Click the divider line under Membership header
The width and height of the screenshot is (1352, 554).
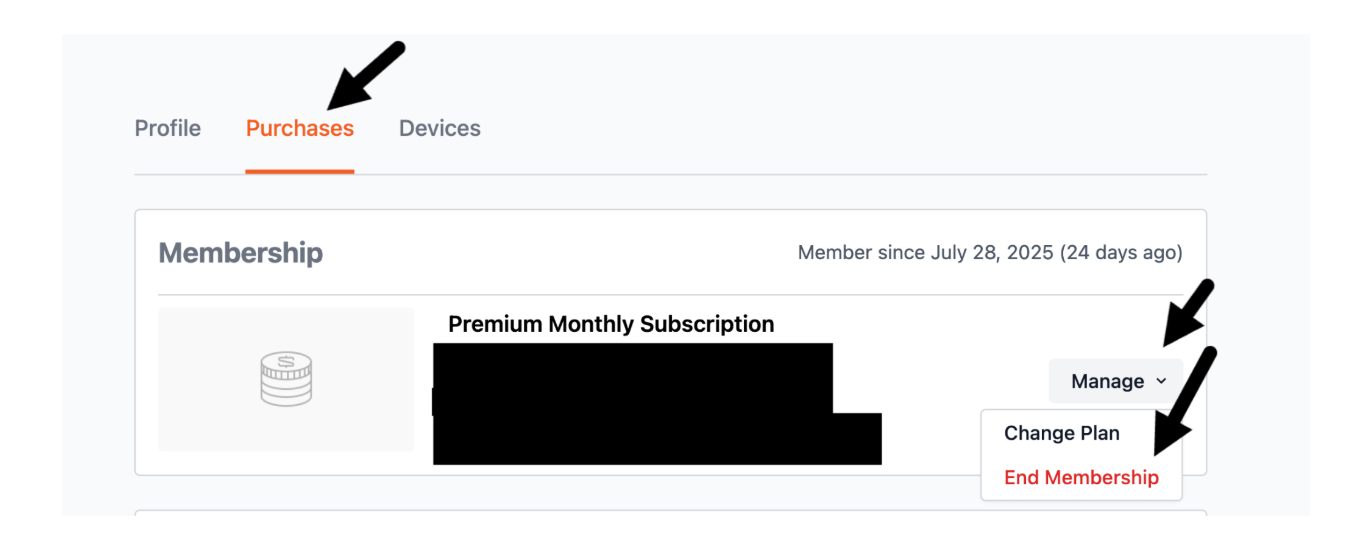(670, 295)
